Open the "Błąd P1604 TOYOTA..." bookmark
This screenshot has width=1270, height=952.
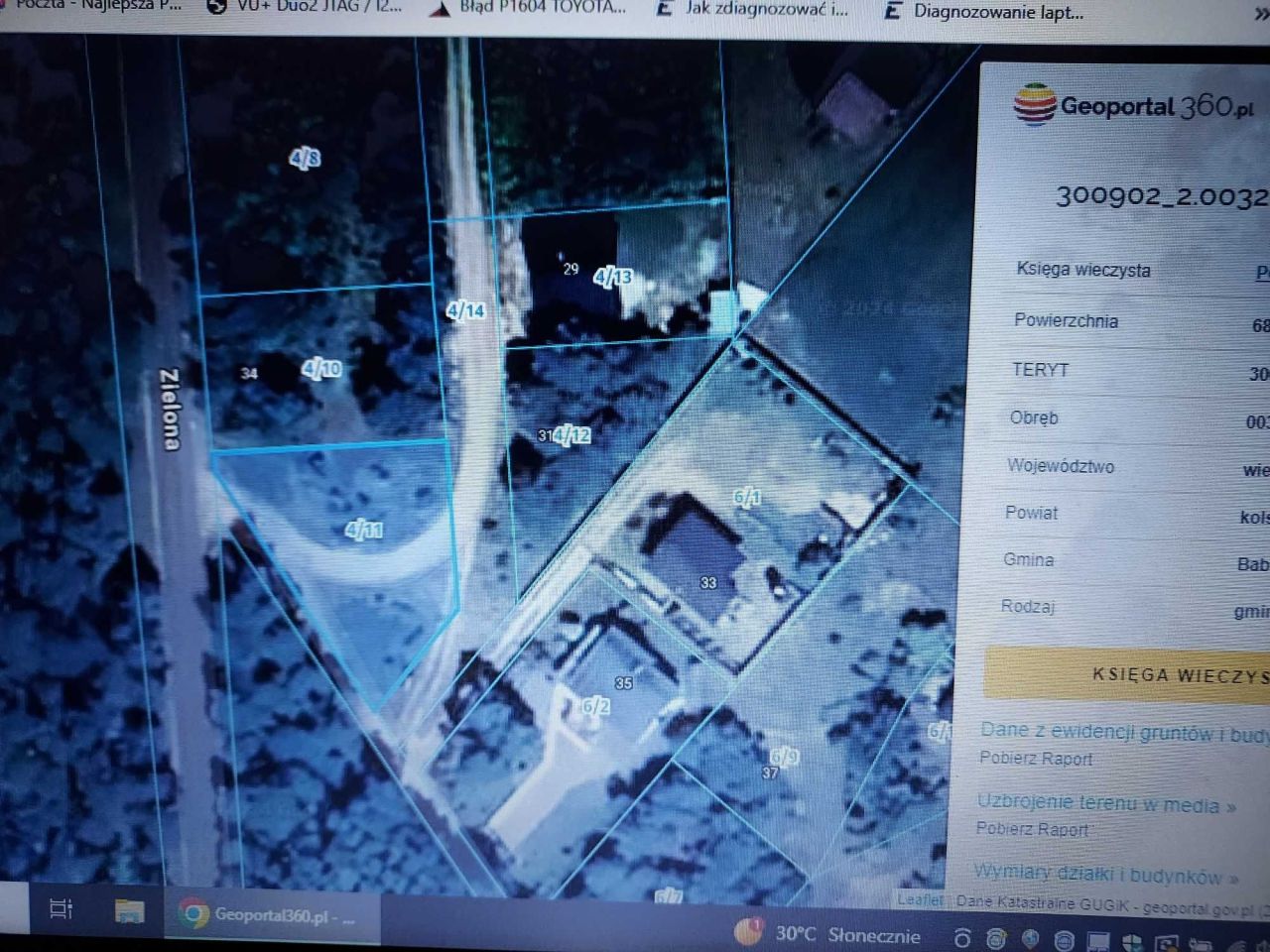coord(530,8)
